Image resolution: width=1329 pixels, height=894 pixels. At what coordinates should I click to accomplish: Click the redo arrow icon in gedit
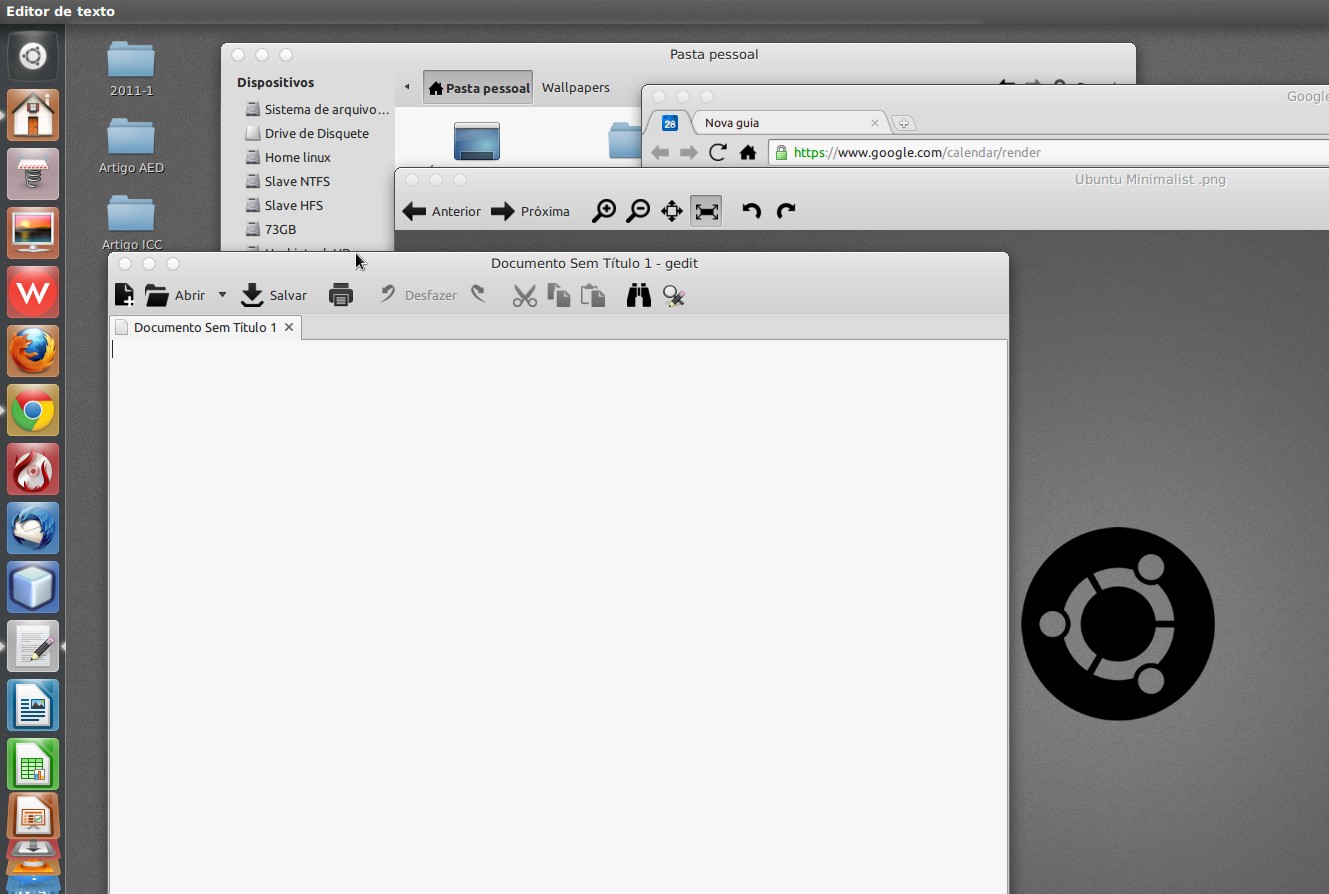coord(479,294)
